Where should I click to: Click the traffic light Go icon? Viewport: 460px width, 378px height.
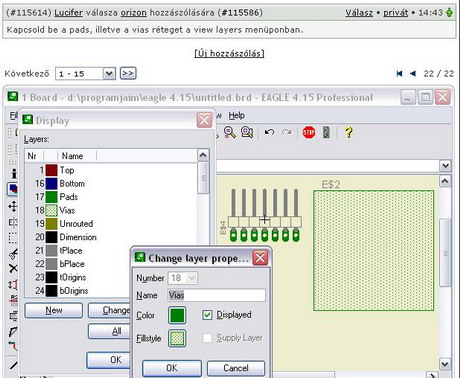click(x=326, y=132)
